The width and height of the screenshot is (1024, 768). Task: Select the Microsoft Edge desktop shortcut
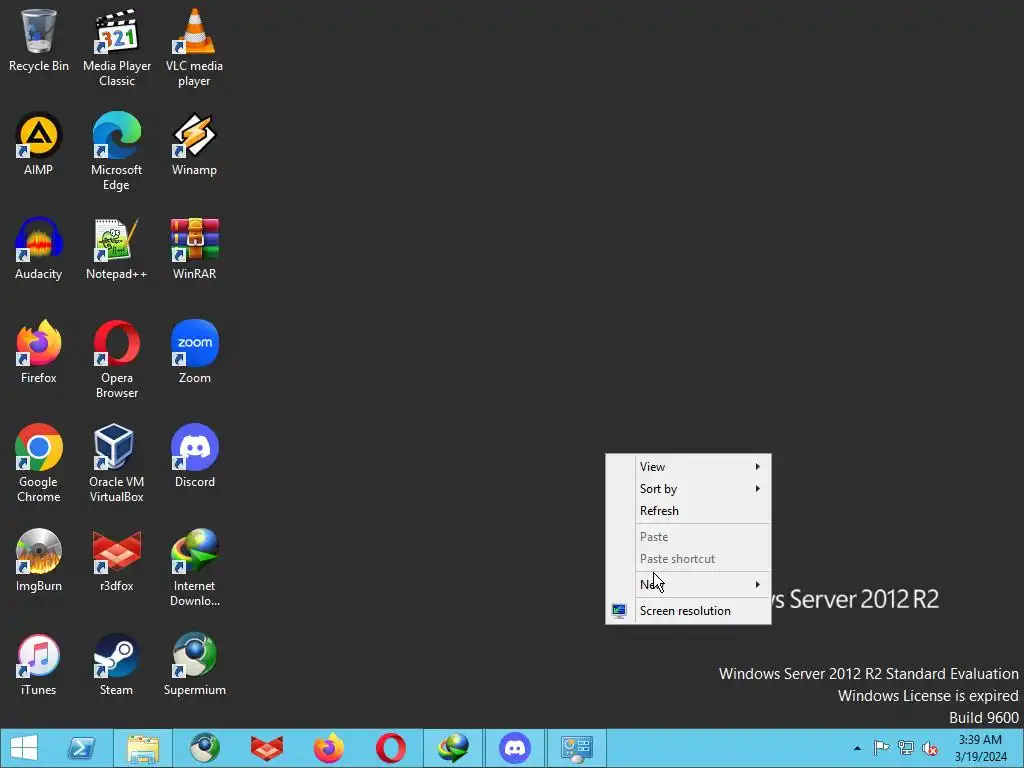coord(116,152)
